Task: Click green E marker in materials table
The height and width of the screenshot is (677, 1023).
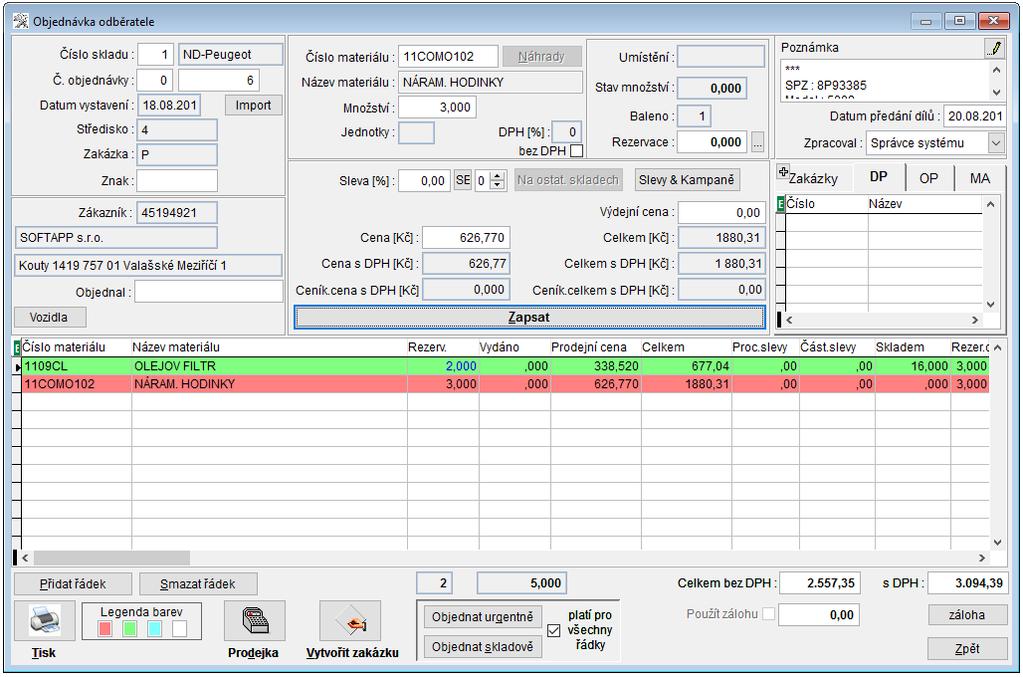Action: coord(17,348)
